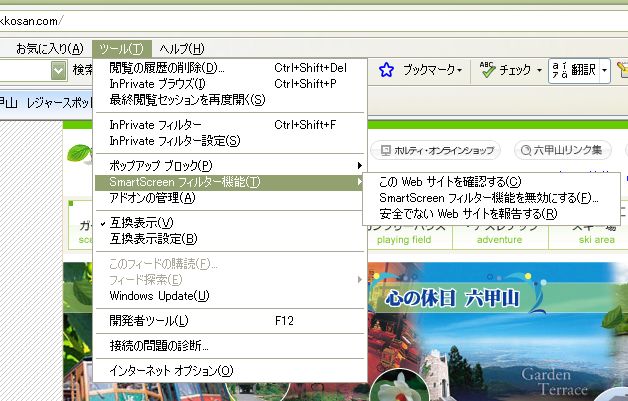Viewport: 628px width, 401px height.
Task: Click the star bookmark icon
Action: 386,71
